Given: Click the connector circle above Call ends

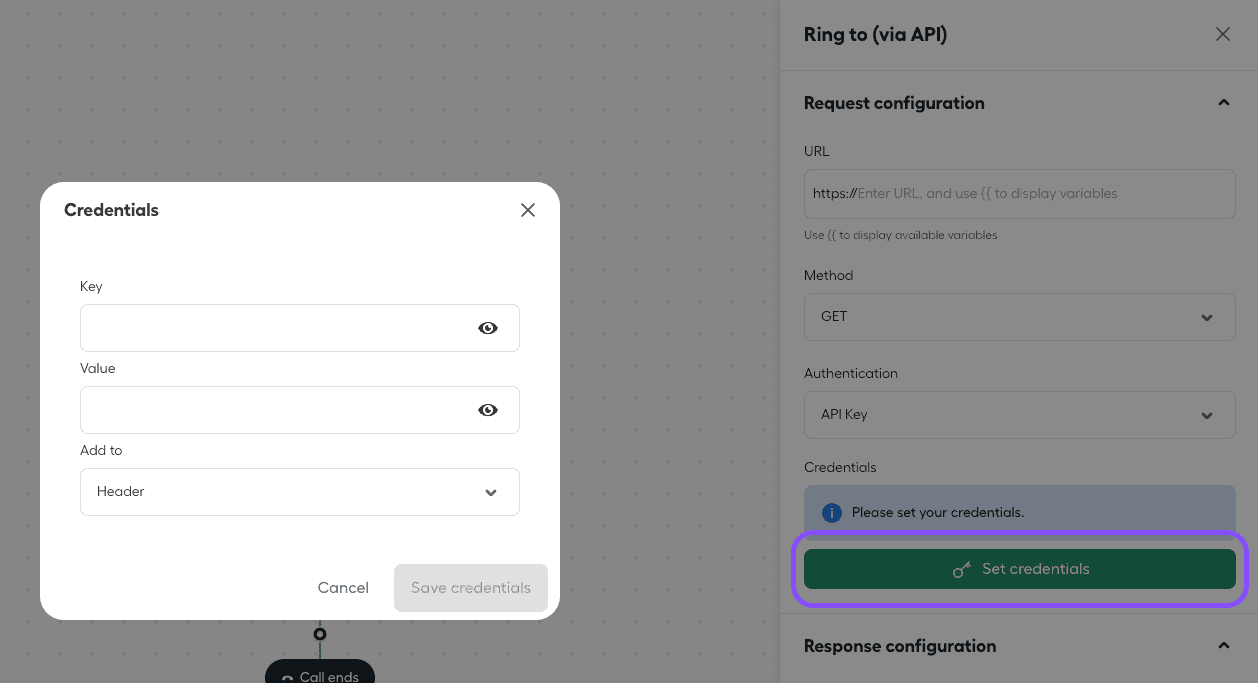Looking at the screenshot, I should tap(320, 634).
